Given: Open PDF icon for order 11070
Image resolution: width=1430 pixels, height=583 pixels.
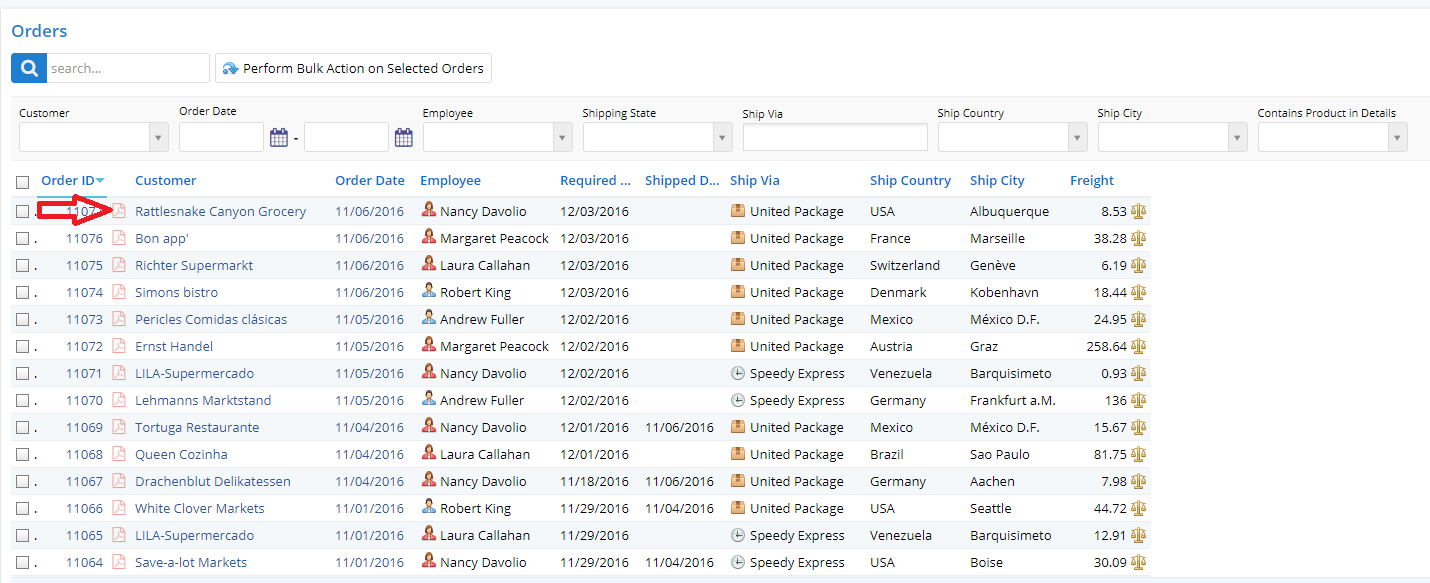Looking at the screenshot, I should click(x=119, y=400).
